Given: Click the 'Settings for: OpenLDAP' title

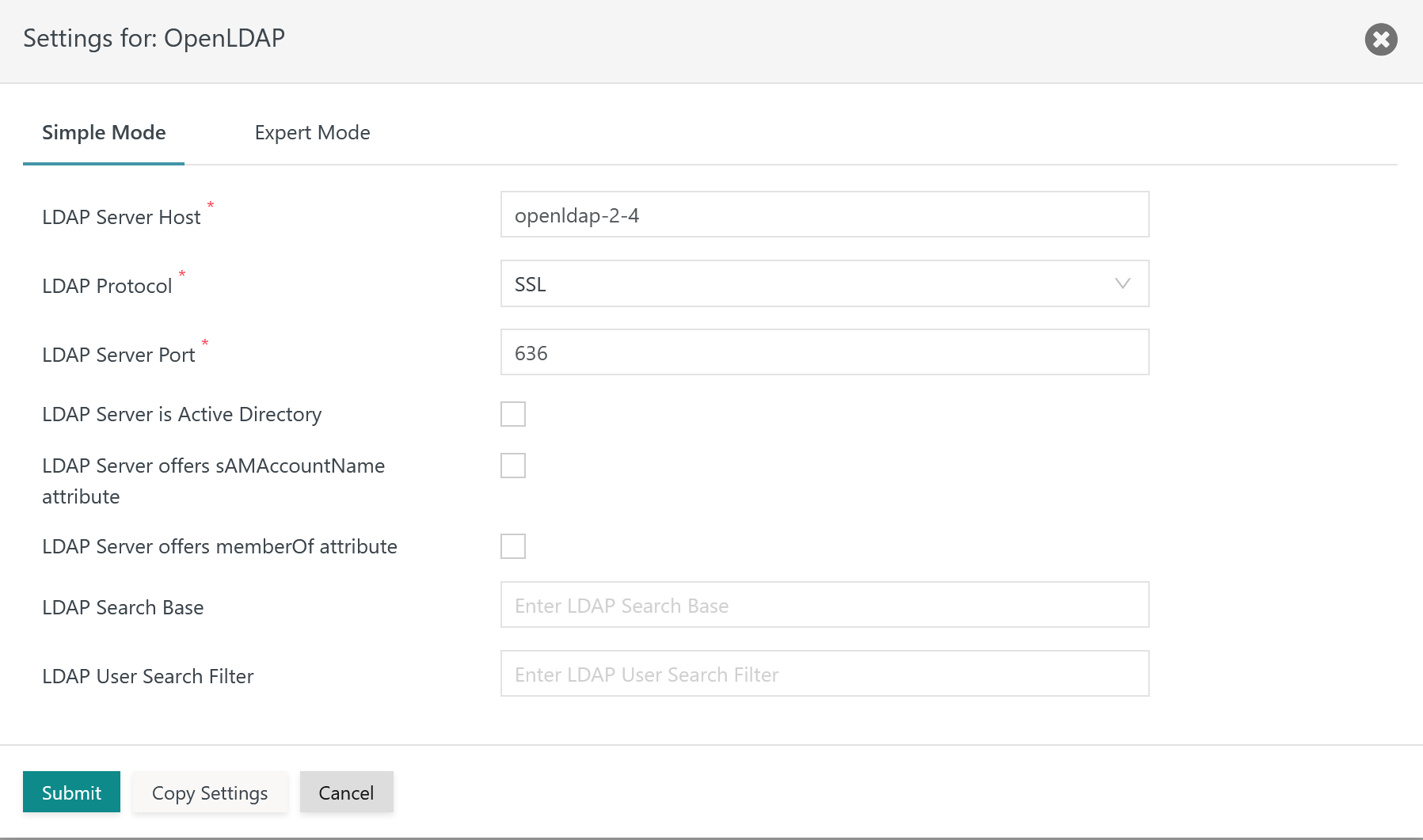Looking at the screenshot, I should [154, 38].
